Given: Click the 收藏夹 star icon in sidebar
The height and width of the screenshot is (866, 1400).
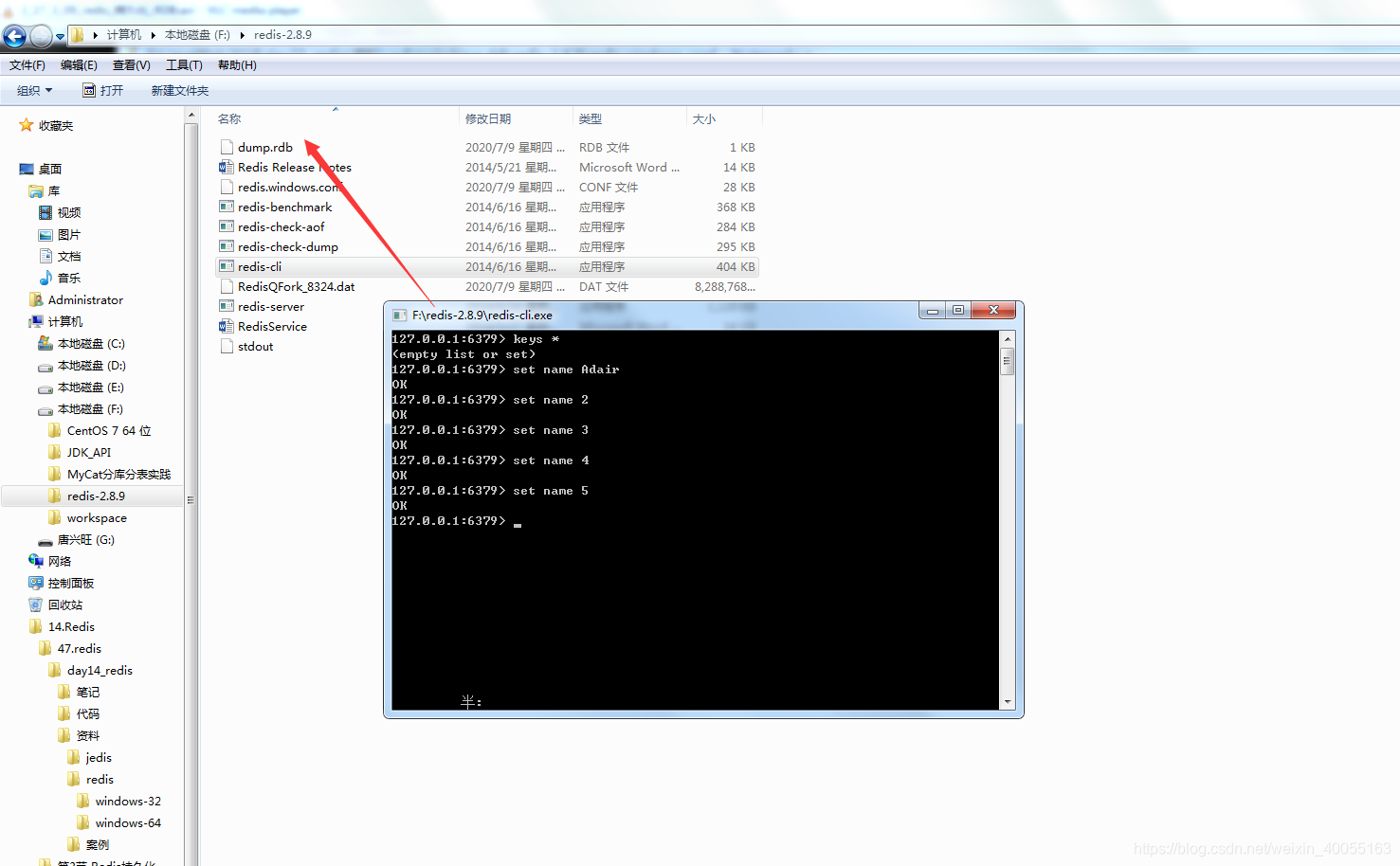Looking at the screenshot, I should (27, 125).
